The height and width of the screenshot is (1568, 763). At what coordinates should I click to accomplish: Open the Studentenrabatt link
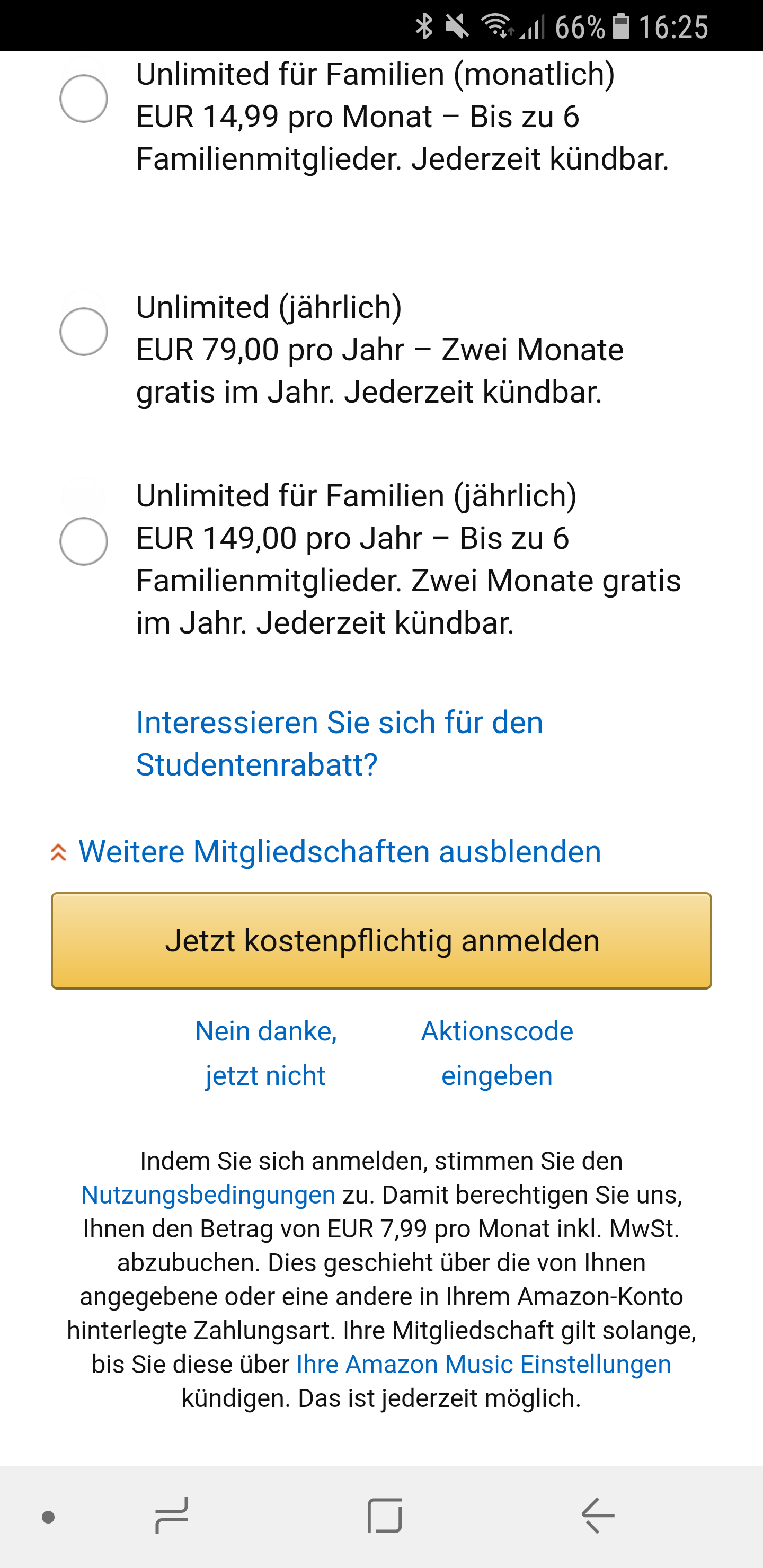point(339,743)
